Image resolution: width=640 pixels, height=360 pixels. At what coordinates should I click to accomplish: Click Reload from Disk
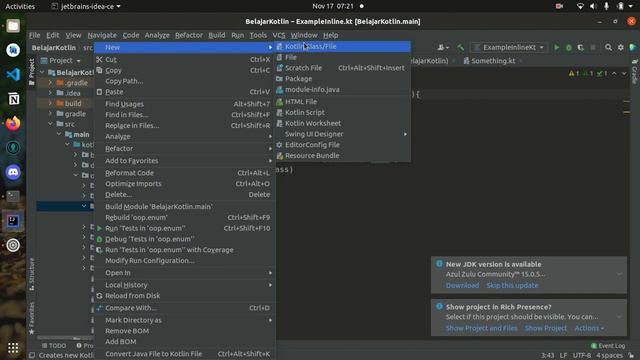[x=184, y=296]
